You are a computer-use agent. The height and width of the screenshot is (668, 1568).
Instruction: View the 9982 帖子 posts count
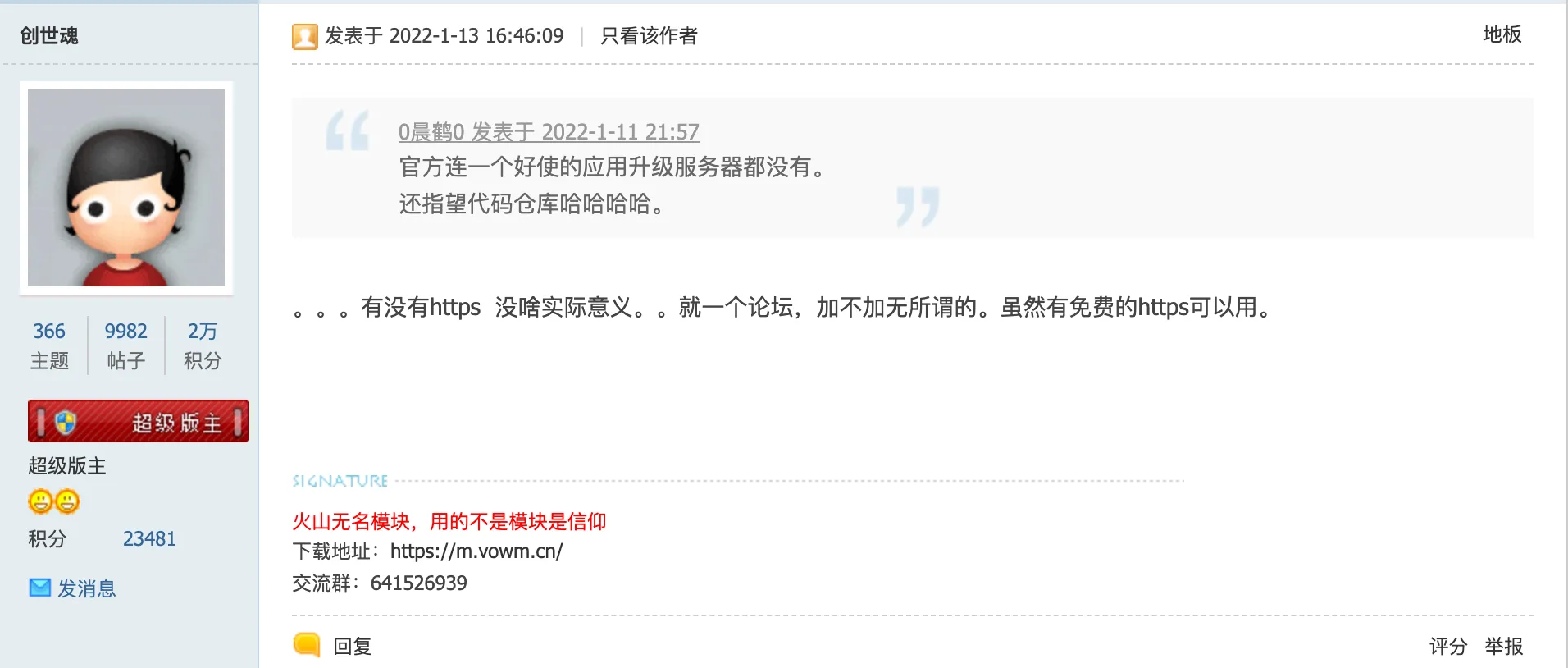pyautogui.click(x=126, y=345)
